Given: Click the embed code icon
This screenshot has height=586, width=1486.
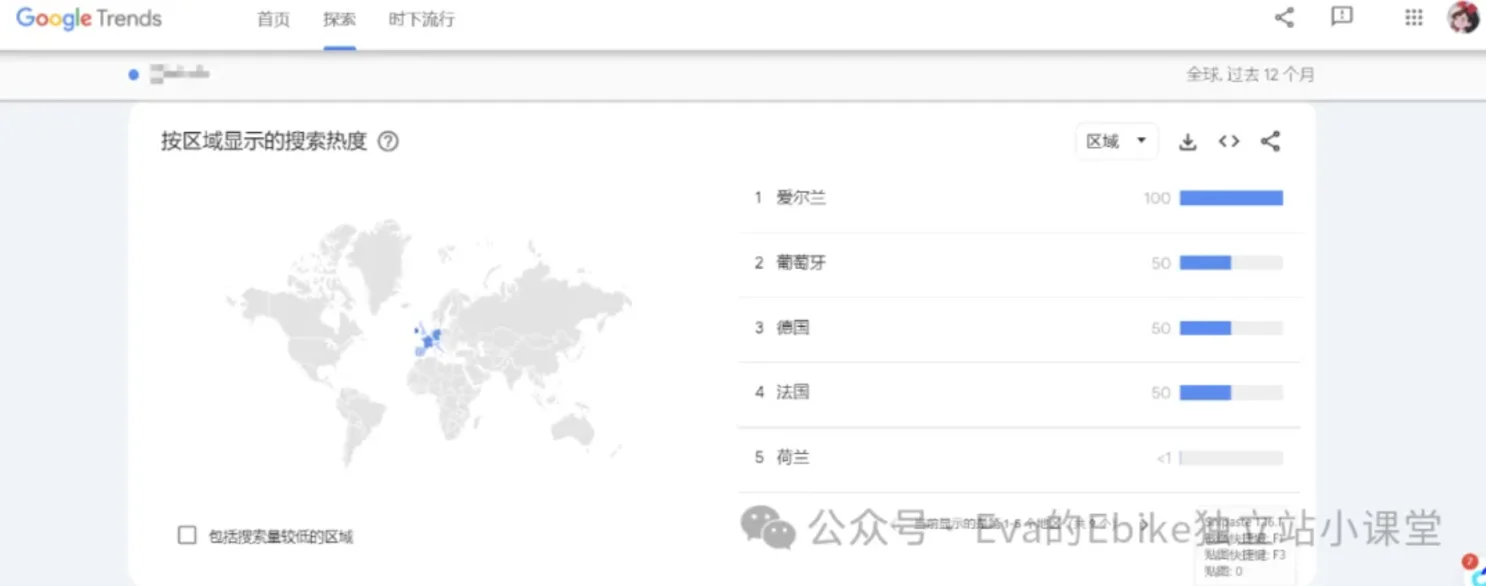Looking at the screenshot, I should coord(1229,142).
